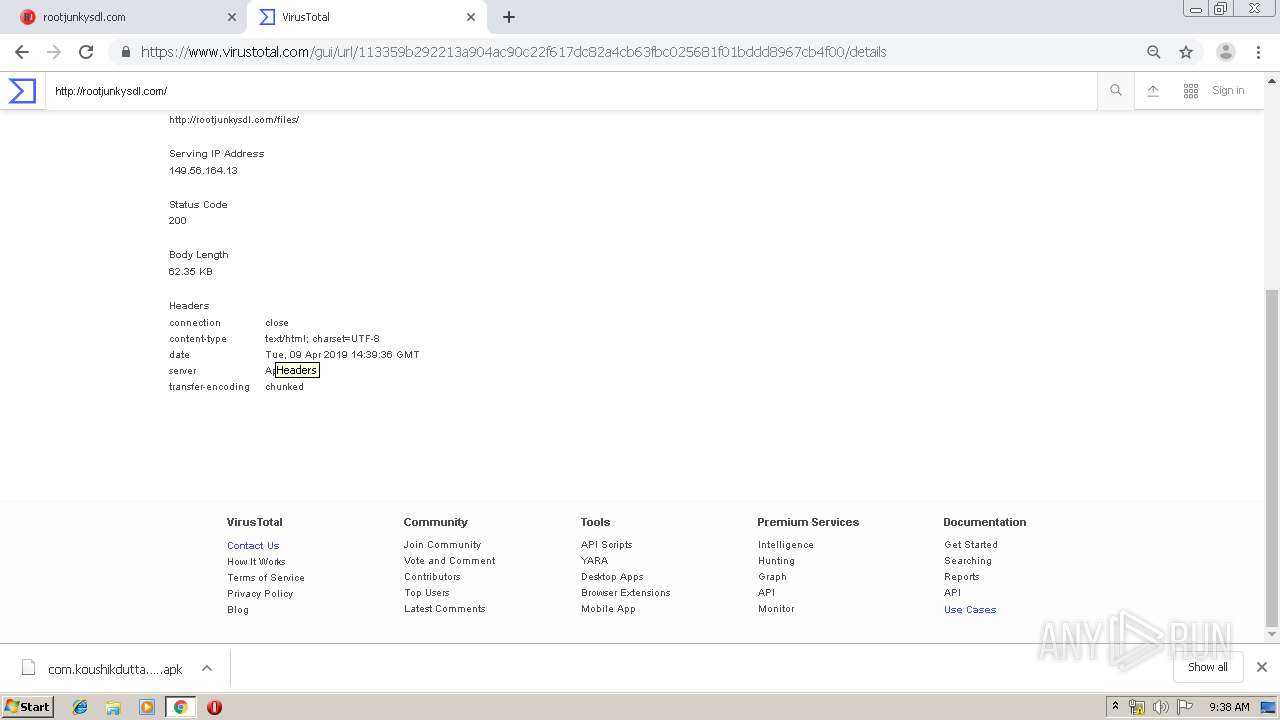Click the downloaded apk file icon
Image resolution: width=1280 pixels, height=720 pixels.
(x=29, y=668)
